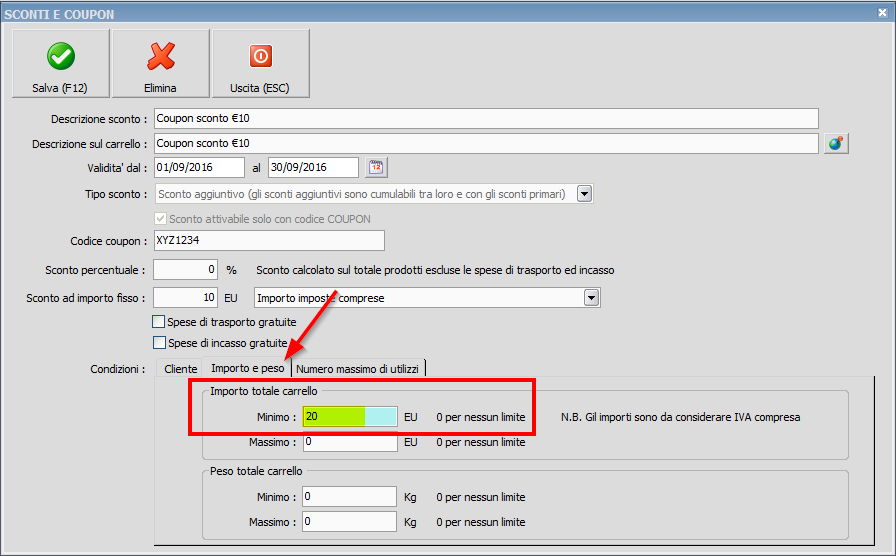This screenshot has height=556, width=896.
Task: Click the Codice coupon text field
Action: coord(268,241)
